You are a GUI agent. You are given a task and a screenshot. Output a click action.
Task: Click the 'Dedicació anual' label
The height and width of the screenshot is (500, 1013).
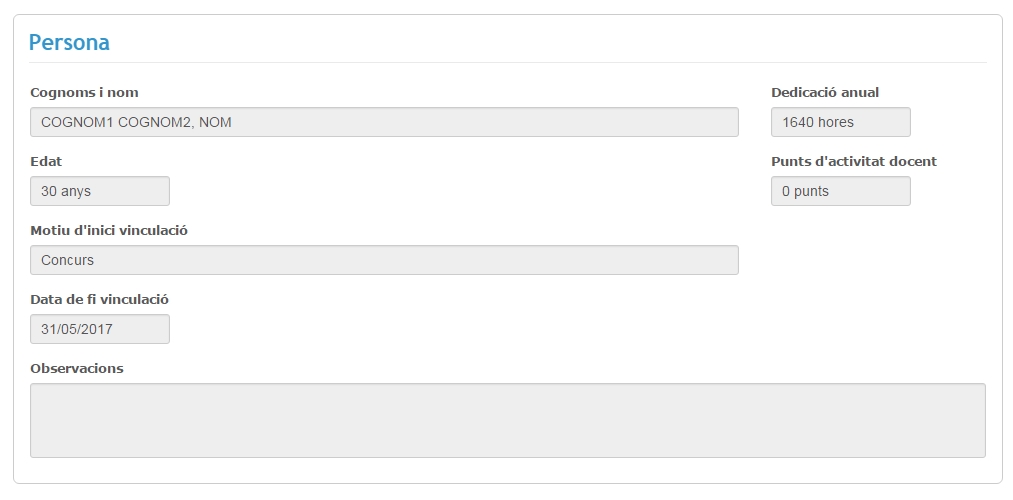click(x=825, y=93)
